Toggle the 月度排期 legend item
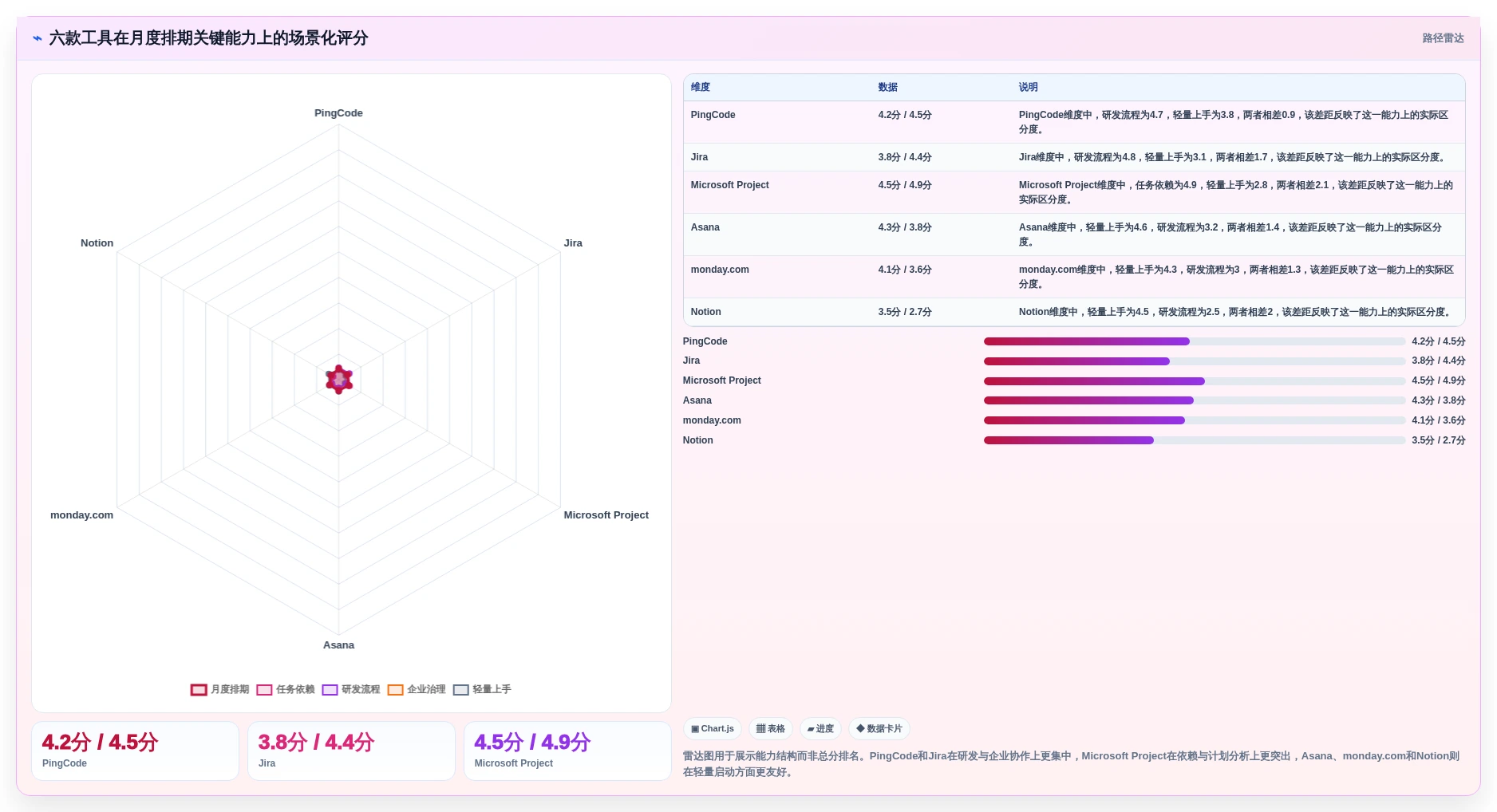The height and width of the screenshot is (812, 1497). 220,689
